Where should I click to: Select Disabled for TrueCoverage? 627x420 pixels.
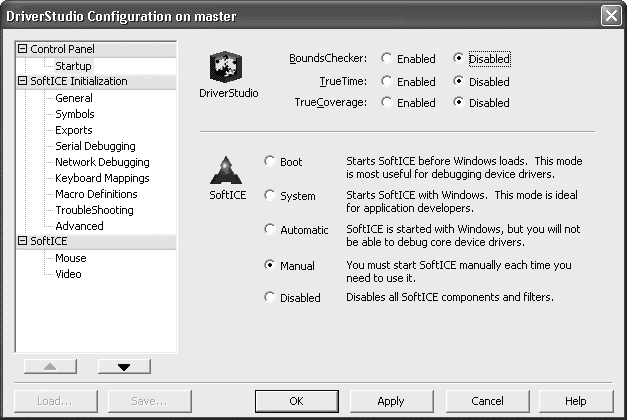point(458,102)
